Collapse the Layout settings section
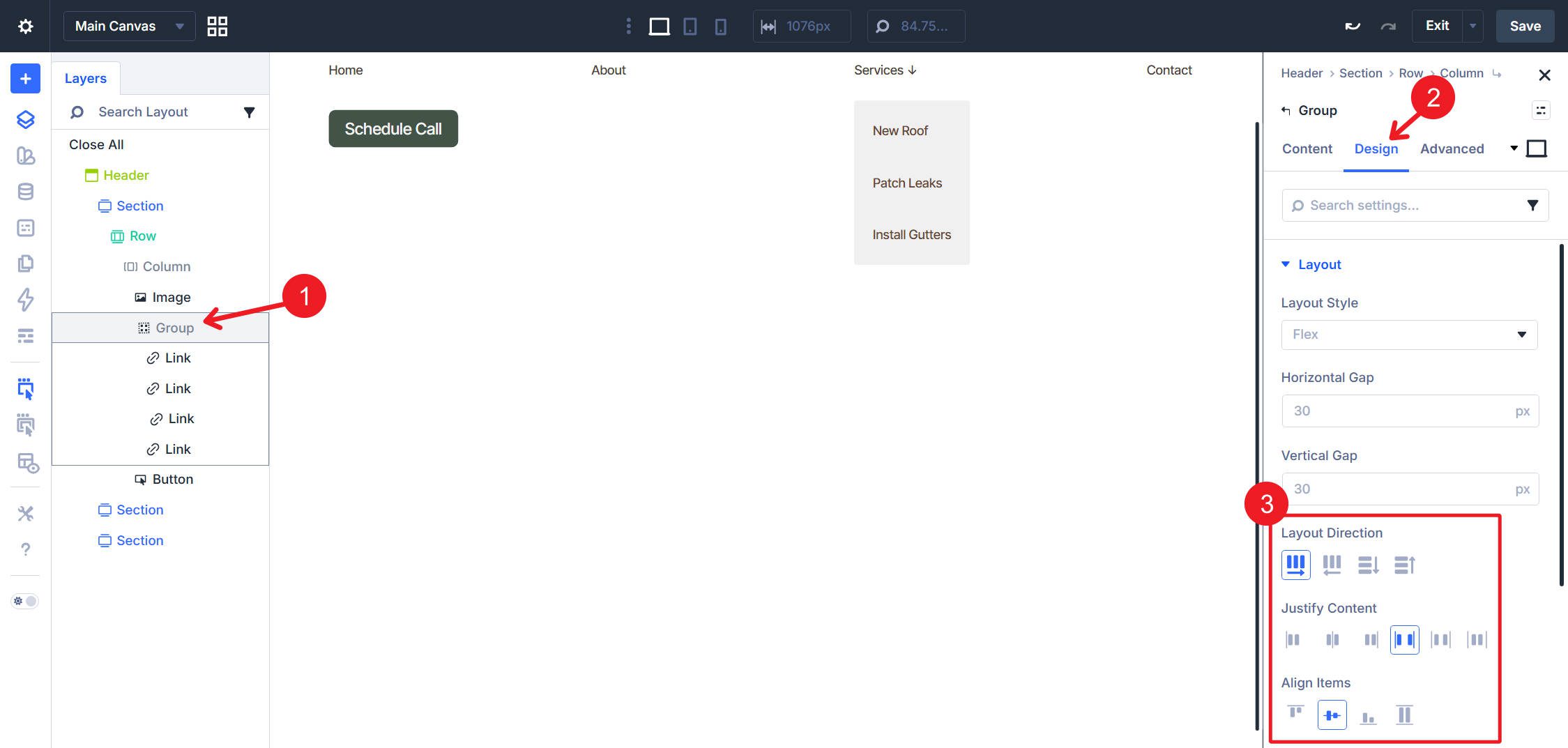Screen dimensions: 1568x748 1286,264
